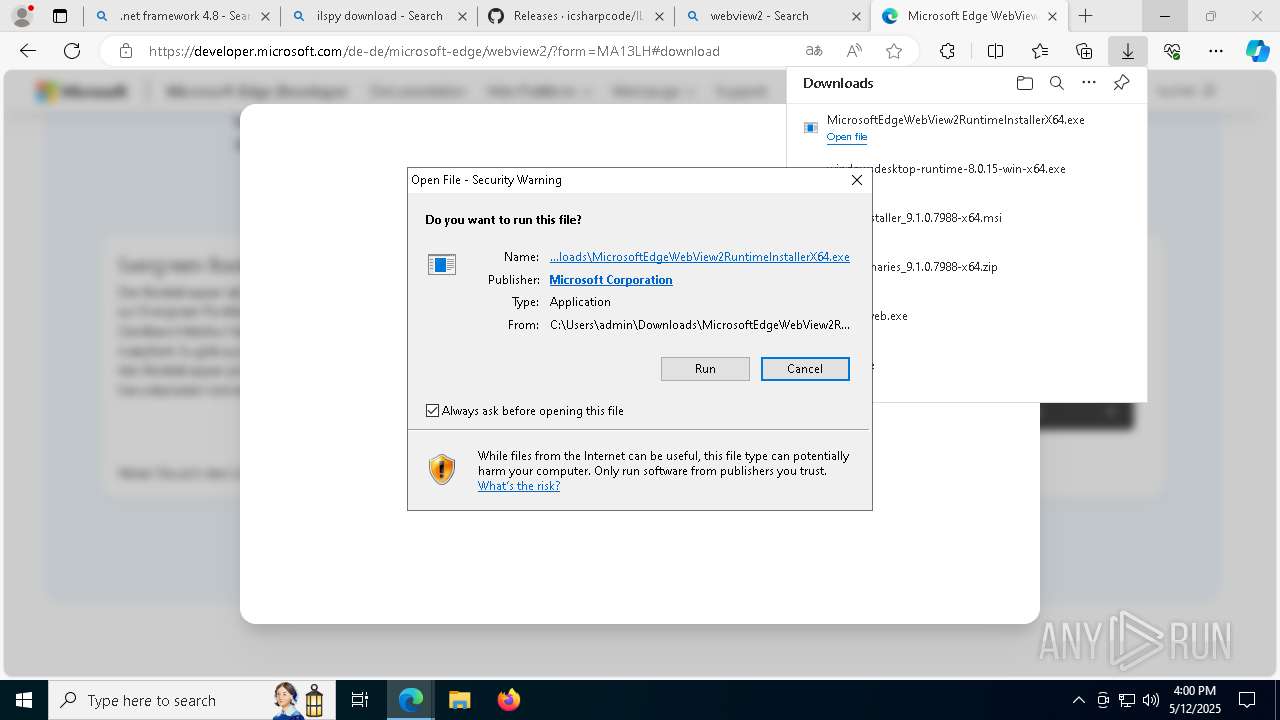Image resolution: width=1280 pixels, height=720 pixels.
Task: Switch to webview2 Search tab
Action: pos(772,16)
